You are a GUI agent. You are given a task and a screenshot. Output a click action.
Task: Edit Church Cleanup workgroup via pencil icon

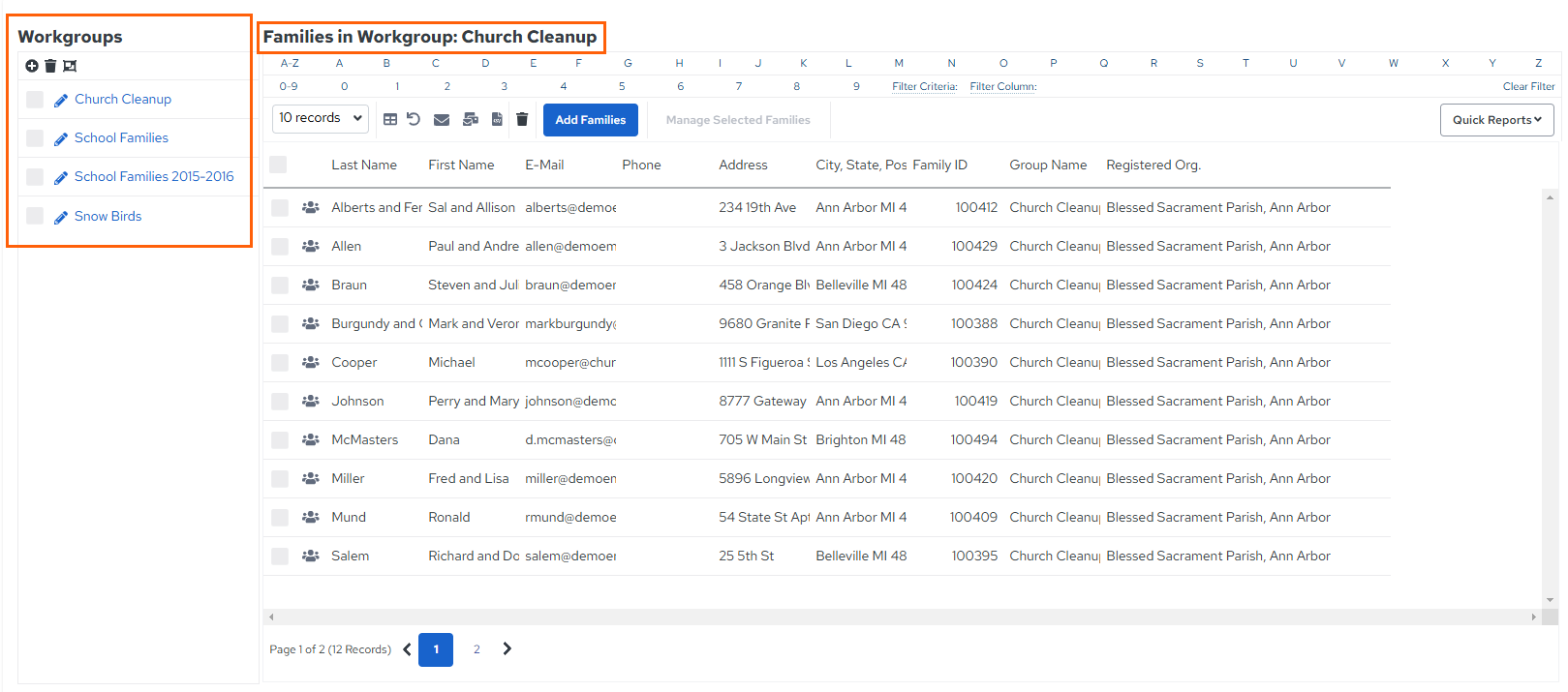(x=61, y=100)
